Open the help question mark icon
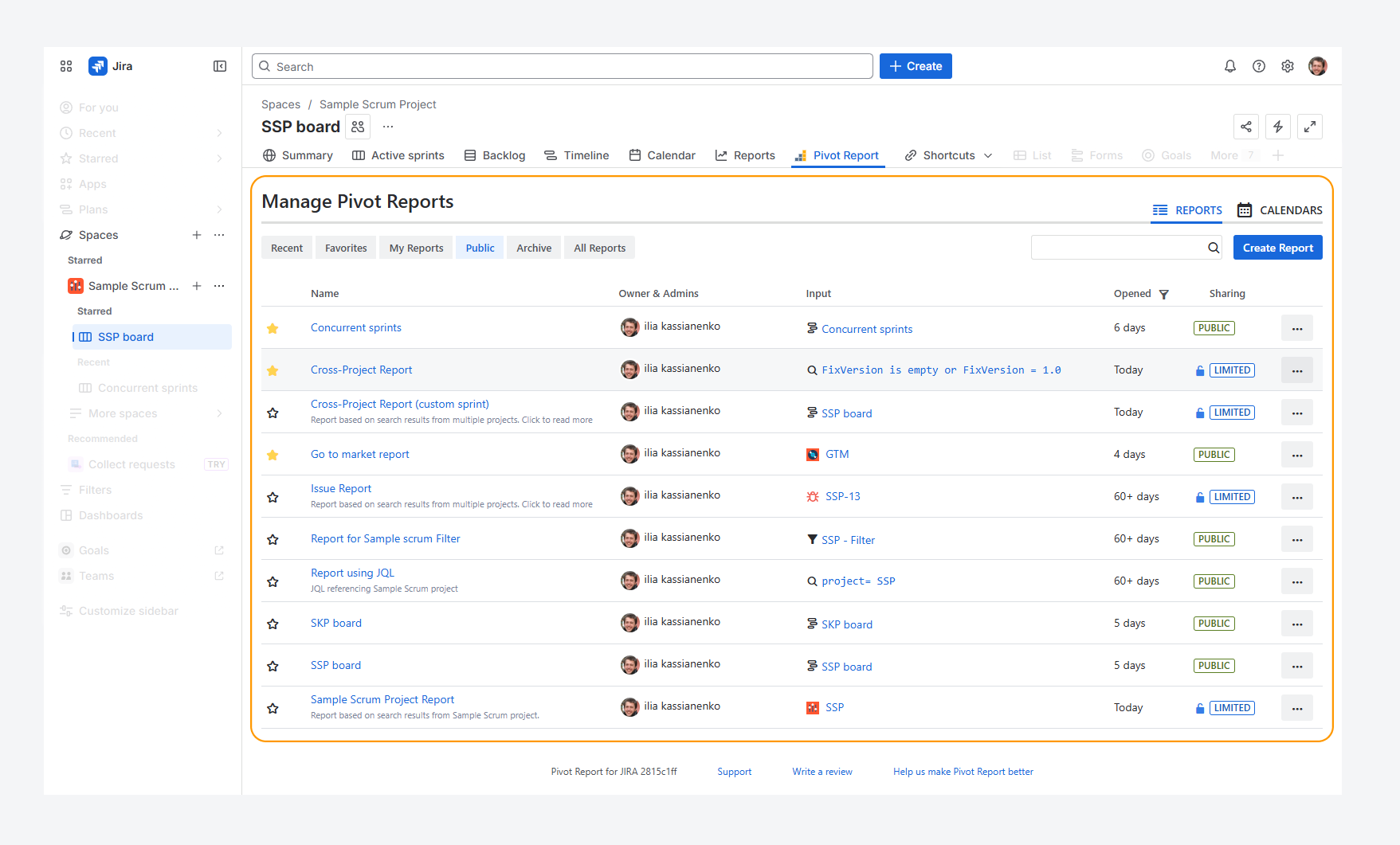Screen dimensions: 1400x845 (x=1259, y=66)
